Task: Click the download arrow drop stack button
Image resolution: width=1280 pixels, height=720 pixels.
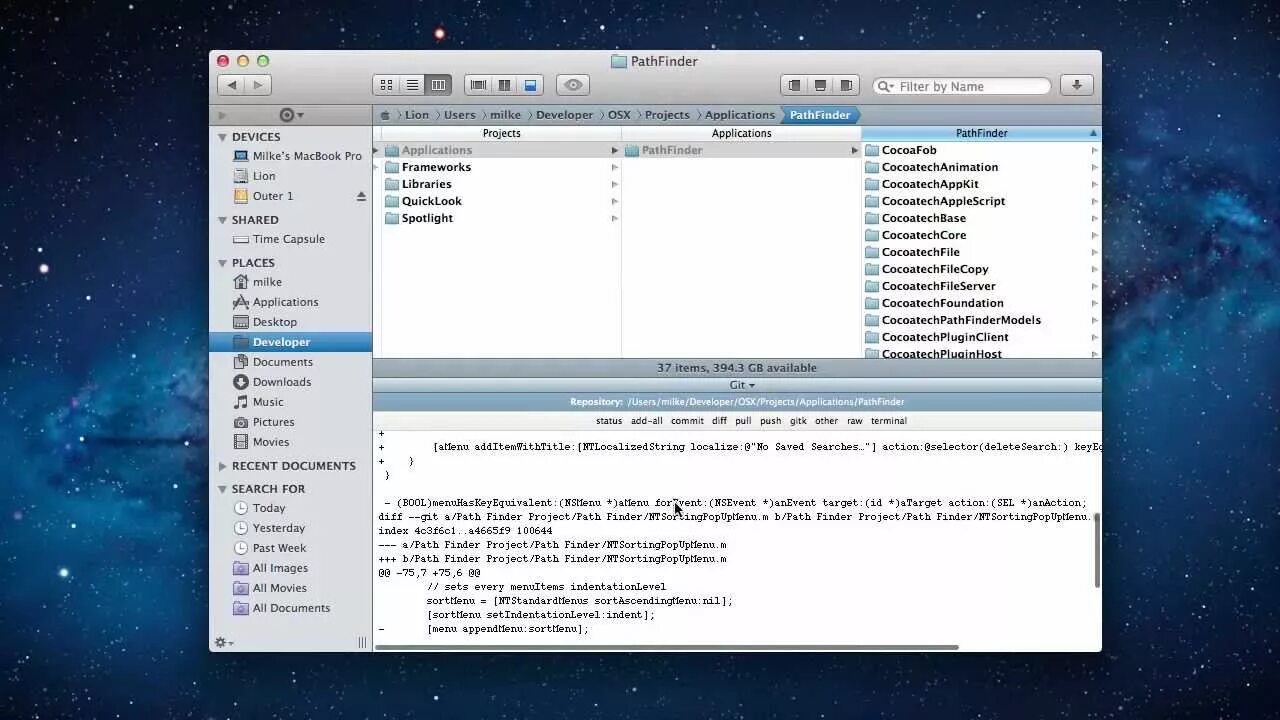Action: click(x=1077, y=86)
